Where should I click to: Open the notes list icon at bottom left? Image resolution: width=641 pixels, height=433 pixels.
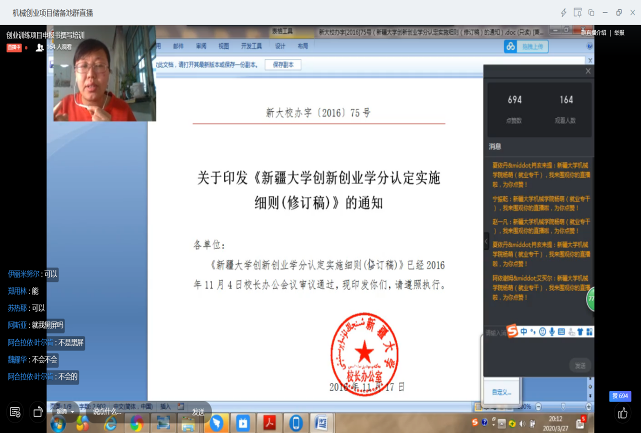[x=15, y=412]
